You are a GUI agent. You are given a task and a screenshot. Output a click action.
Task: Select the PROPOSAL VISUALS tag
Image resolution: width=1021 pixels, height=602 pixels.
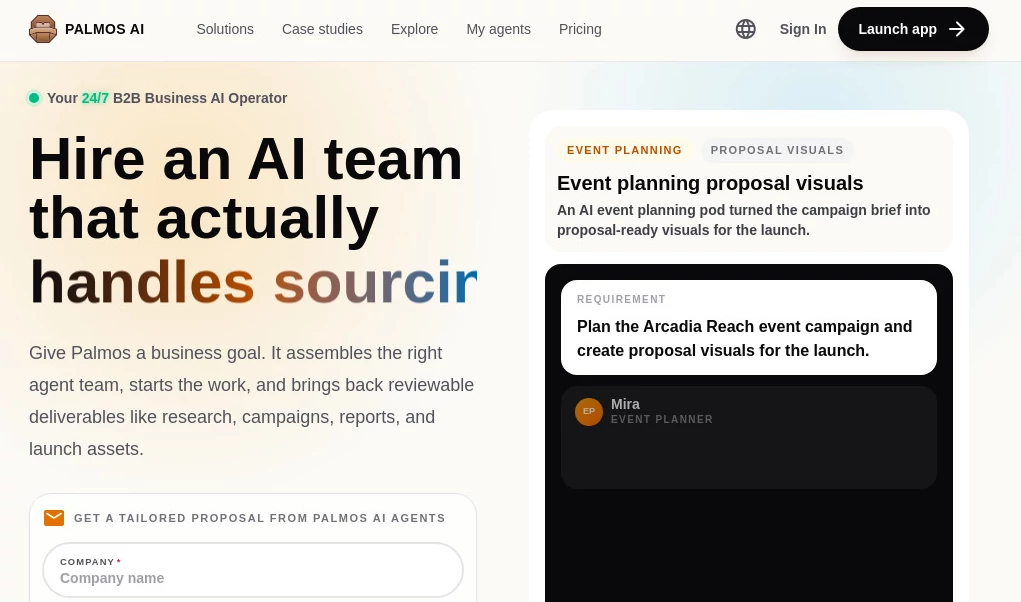pos(777,150)
